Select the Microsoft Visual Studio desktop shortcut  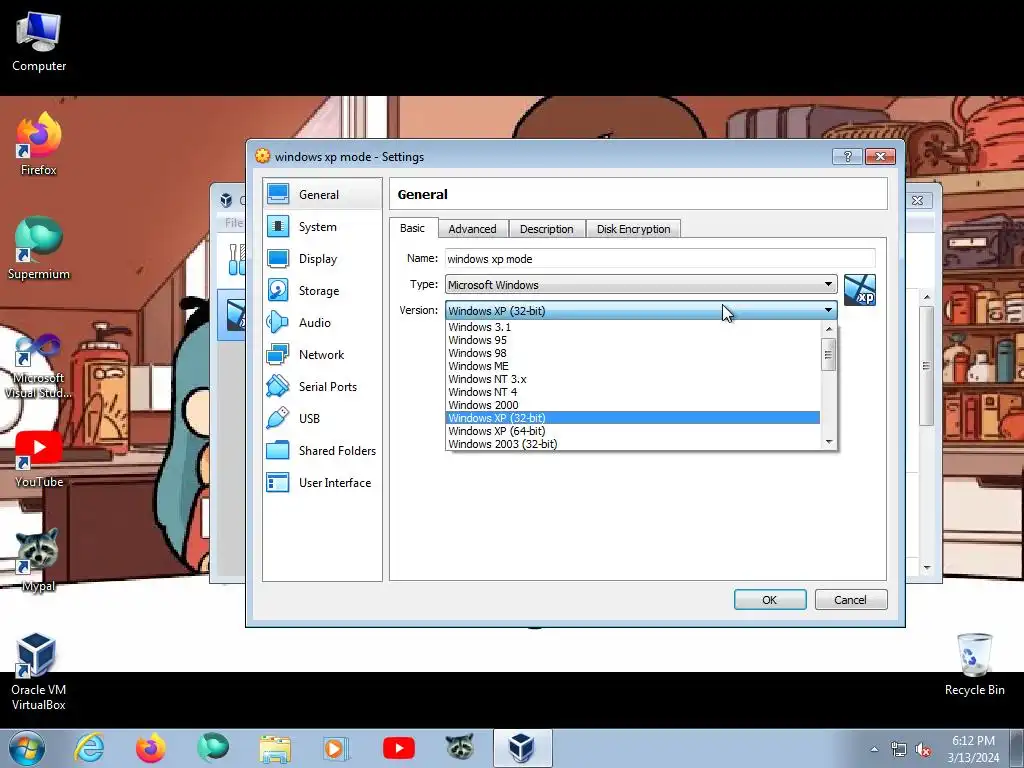(x=39, y=366)
